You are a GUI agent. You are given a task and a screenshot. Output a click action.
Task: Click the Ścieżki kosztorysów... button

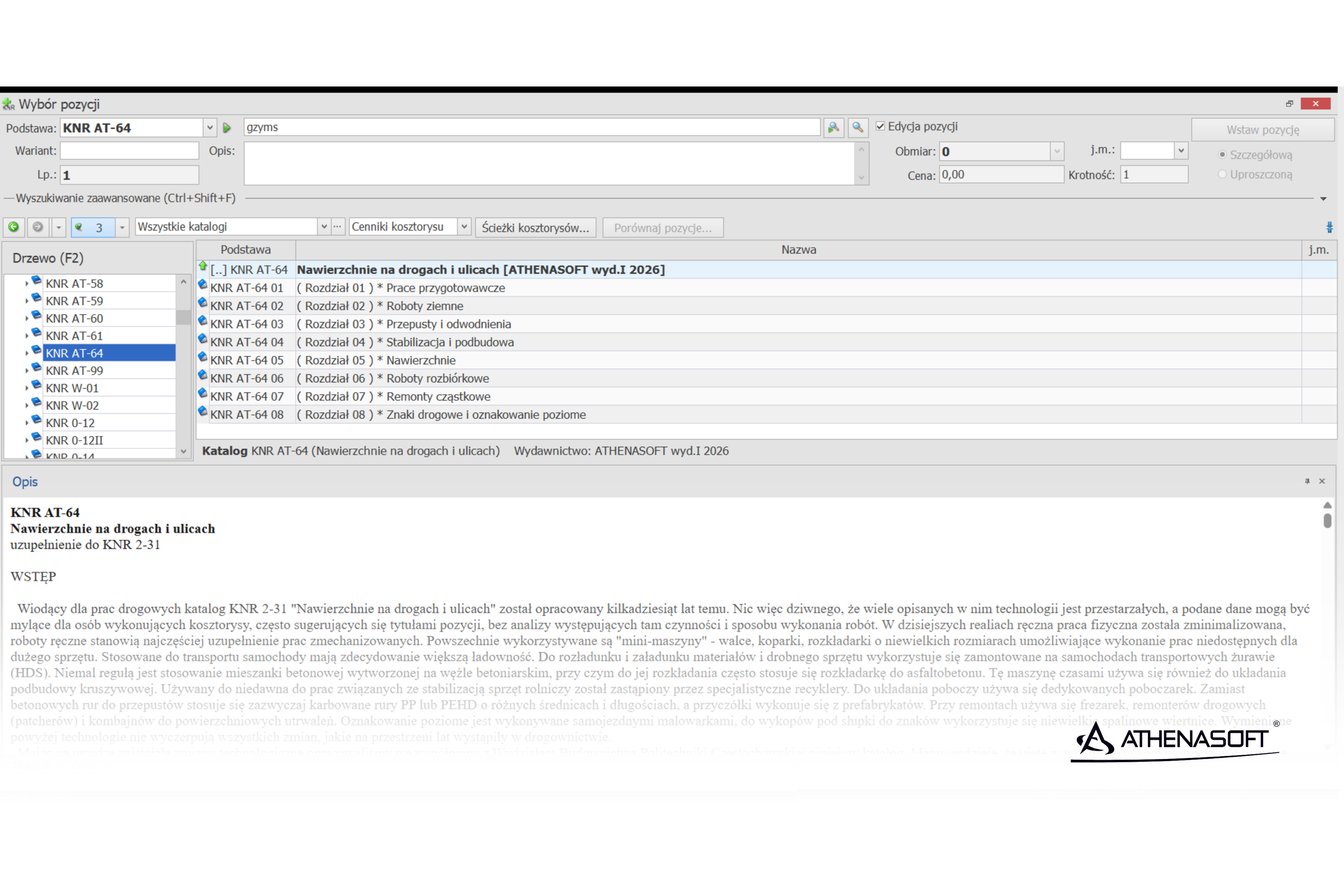pos(535,228)
